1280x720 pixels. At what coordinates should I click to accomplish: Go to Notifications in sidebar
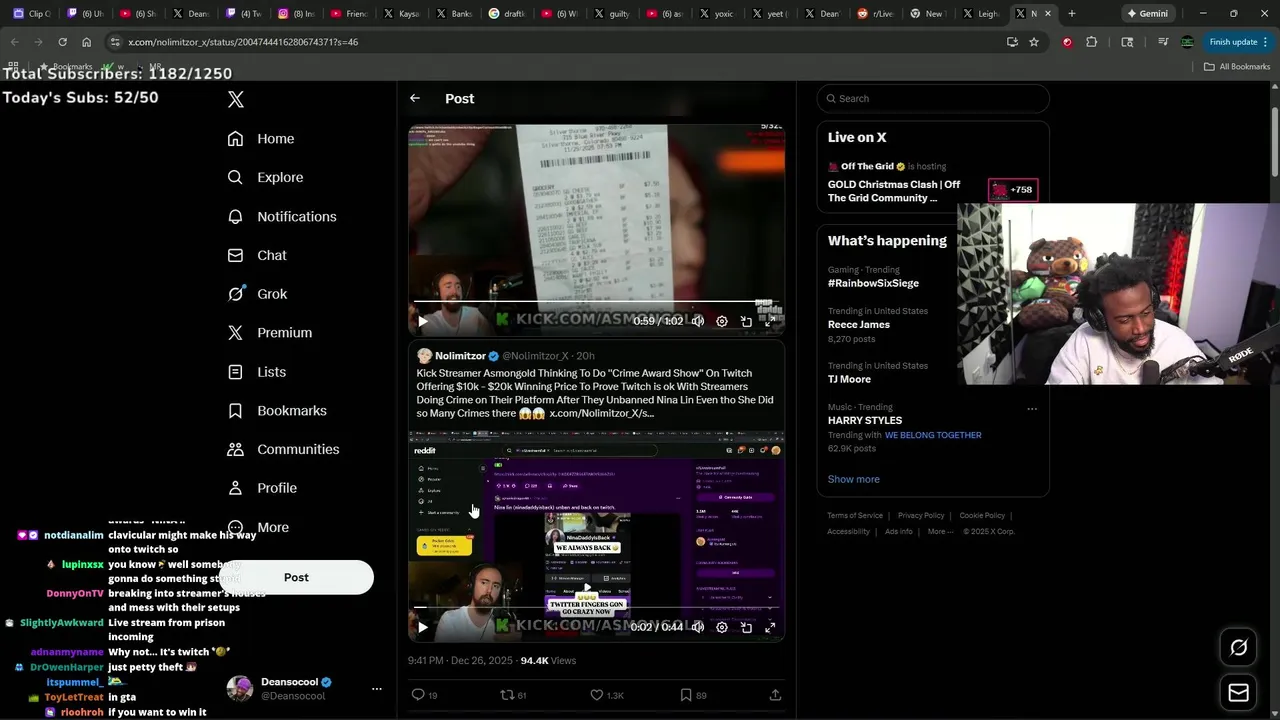(x=282, y=216)
